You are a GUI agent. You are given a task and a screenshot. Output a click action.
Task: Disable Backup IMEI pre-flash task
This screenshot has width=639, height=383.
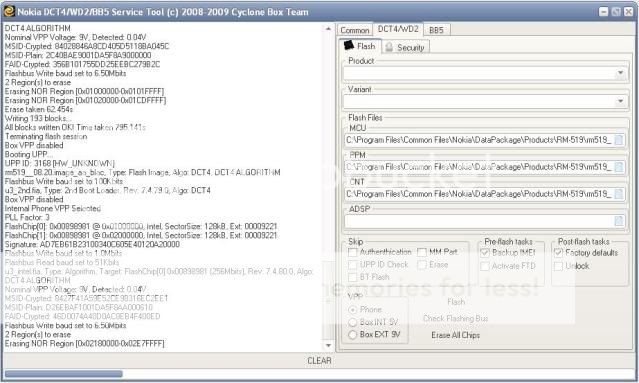pos(485,253)
